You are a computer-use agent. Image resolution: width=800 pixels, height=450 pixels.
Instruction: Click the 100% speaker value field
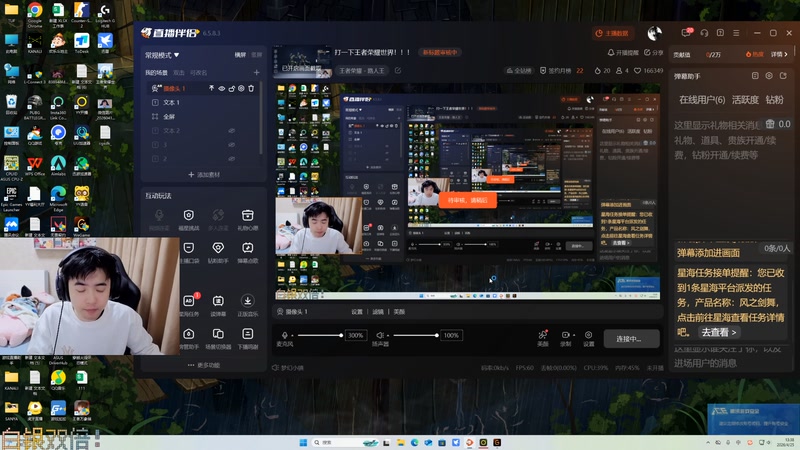451,335
